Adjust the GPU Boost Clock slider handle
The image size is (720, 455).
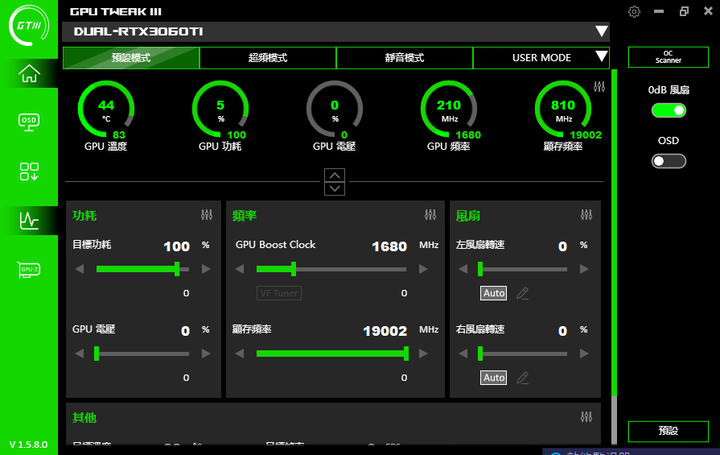[x=294, y=269]
